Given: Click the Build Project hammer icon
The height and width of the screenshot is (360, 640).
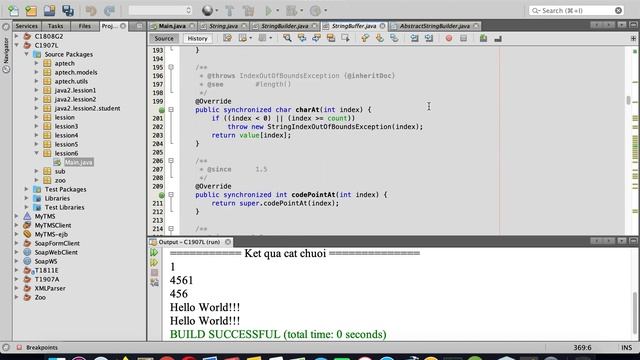Looking at the screenshot, I should (229, 10).
